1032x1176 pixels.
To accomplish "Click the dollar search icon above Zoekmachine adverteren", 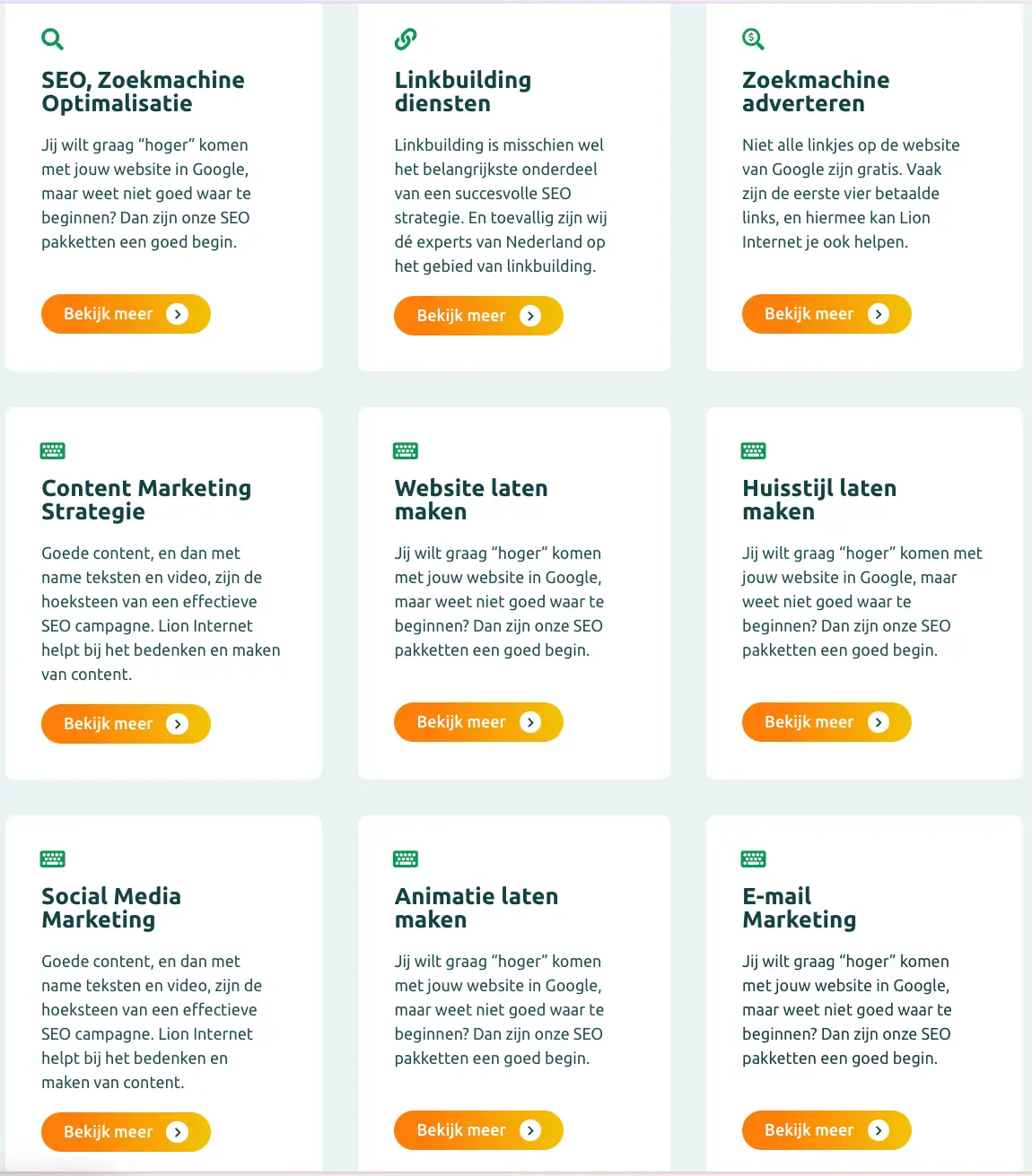I will 753,39.
